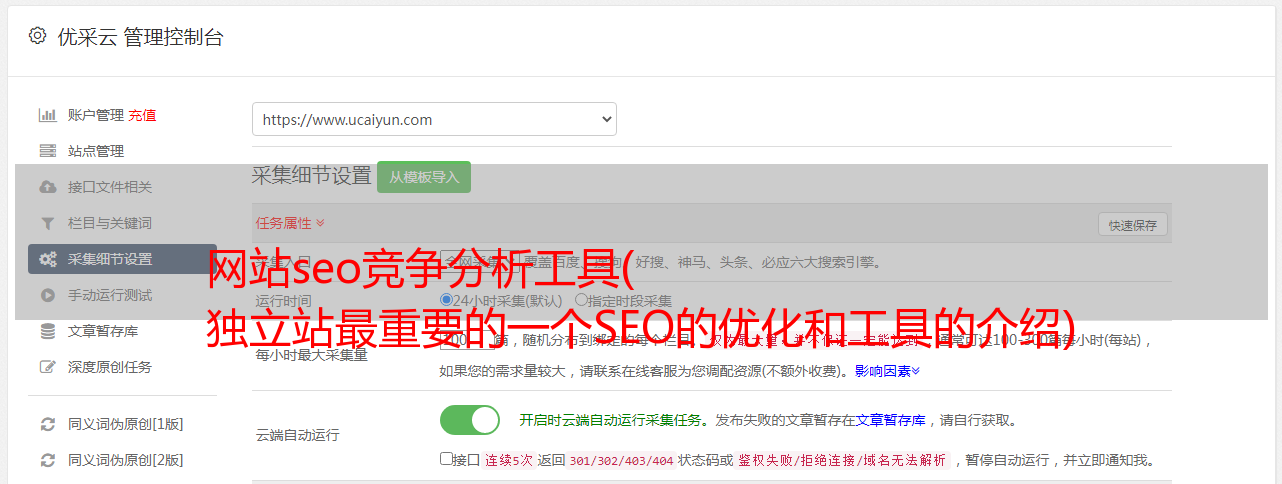This screenshot has width=1282, height=484.
Task: Click the 云端自动运行 row label
Action: tap(297, 435)
